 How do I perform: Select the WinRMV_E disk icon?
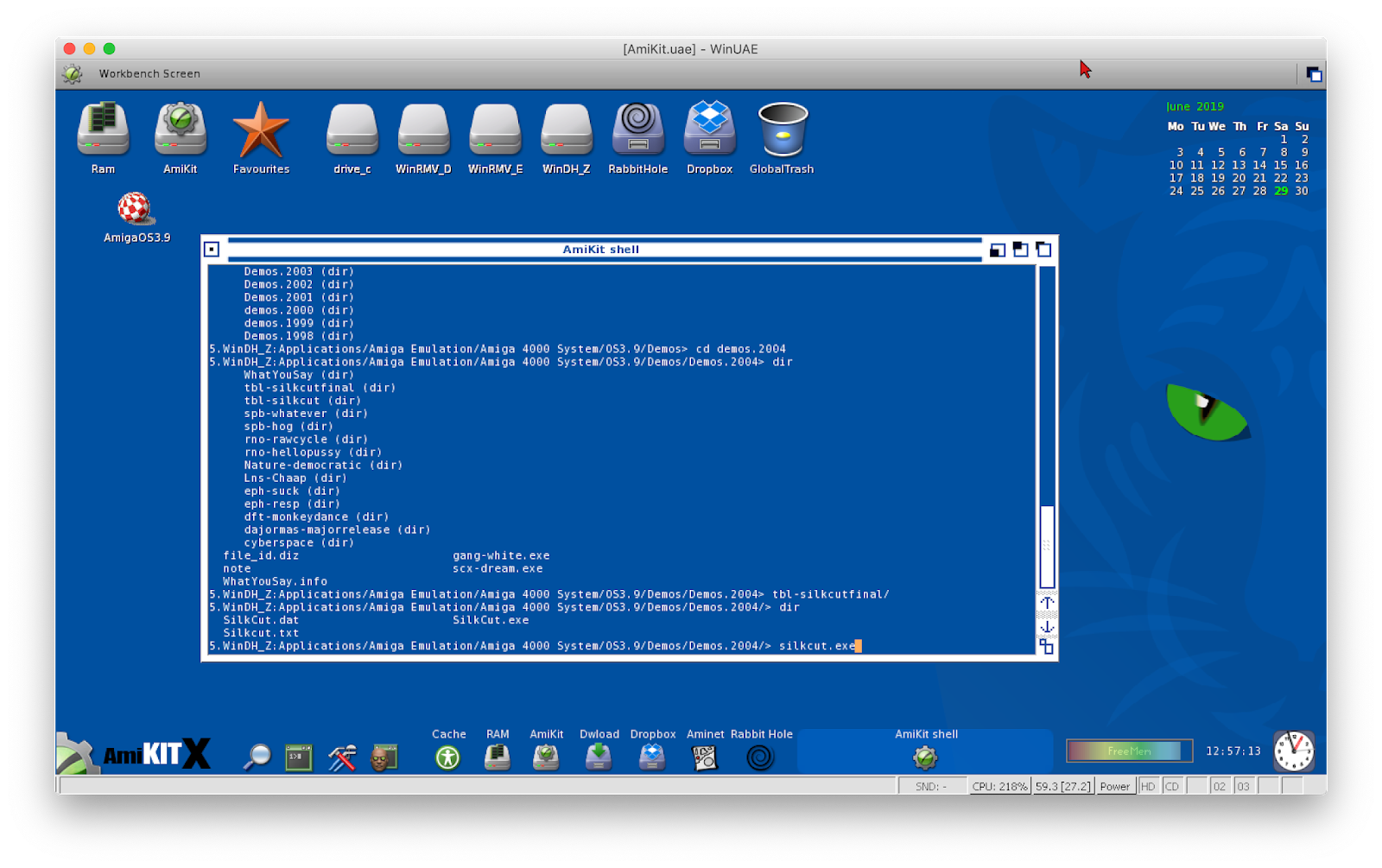click(x=495, y=130)
